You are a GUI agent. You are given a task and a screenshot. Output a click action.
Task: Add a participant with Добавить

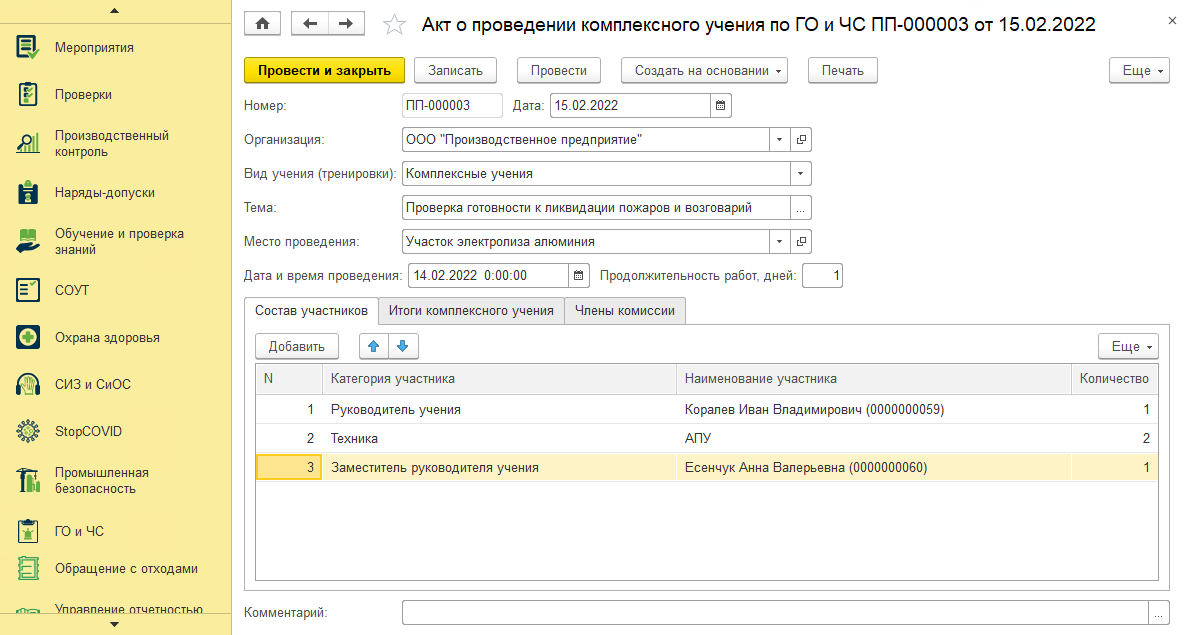296,346
